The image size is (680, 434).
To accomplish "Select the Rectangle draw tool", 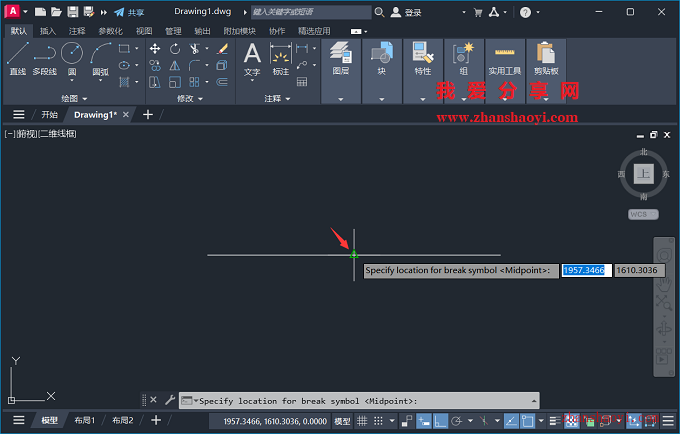I will pos(124,49).
